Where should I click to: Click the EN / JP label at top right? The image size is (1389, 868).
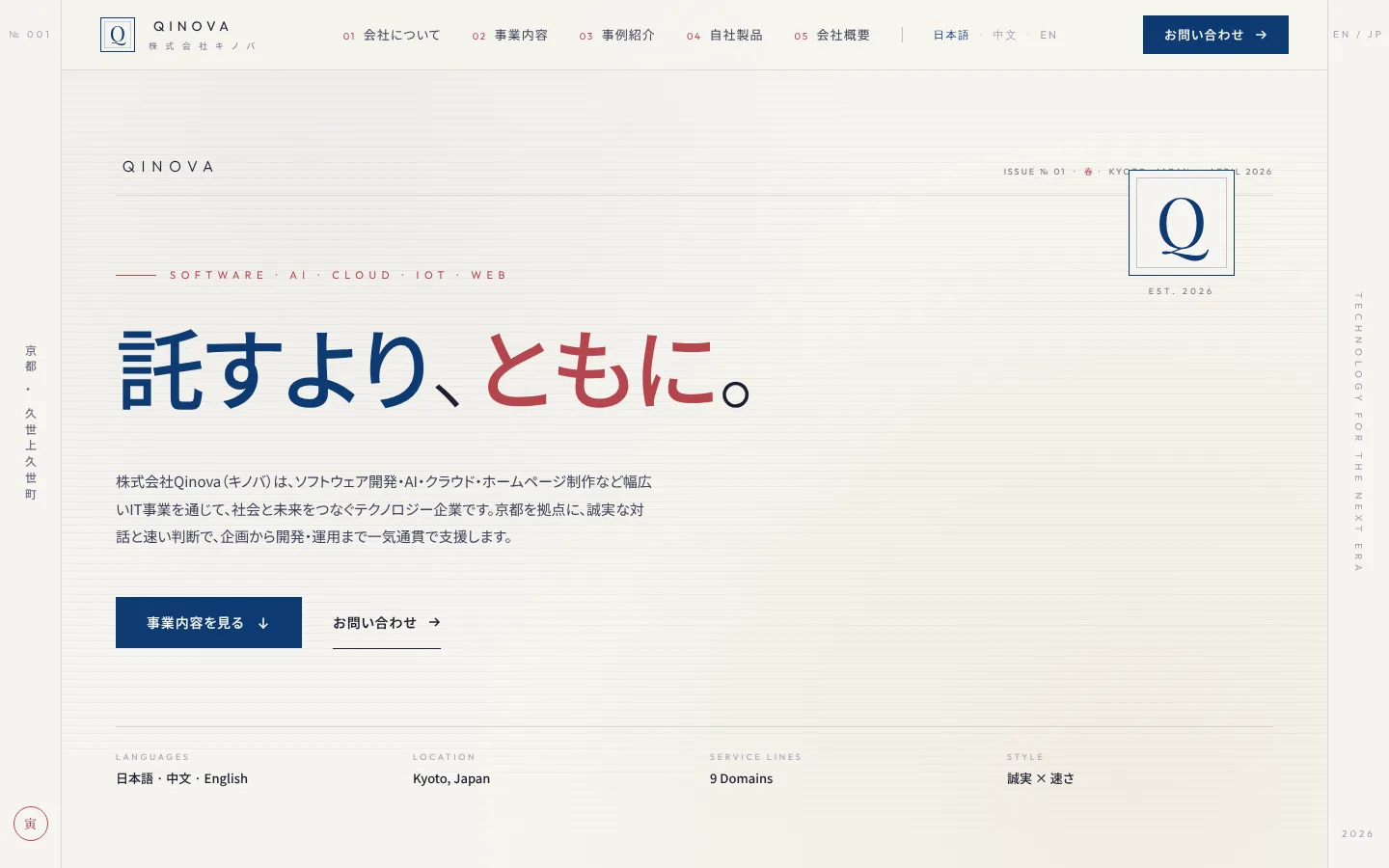point(1357,35)
